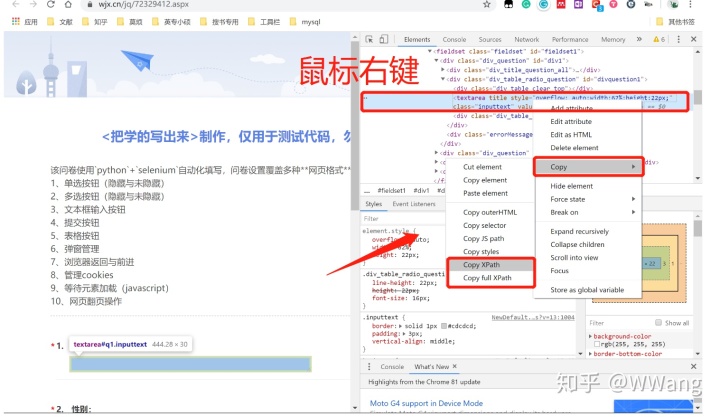Viewport: 720px width, 417px height.
Task: Open the Event Listeners tab
Action: point(414,204)
